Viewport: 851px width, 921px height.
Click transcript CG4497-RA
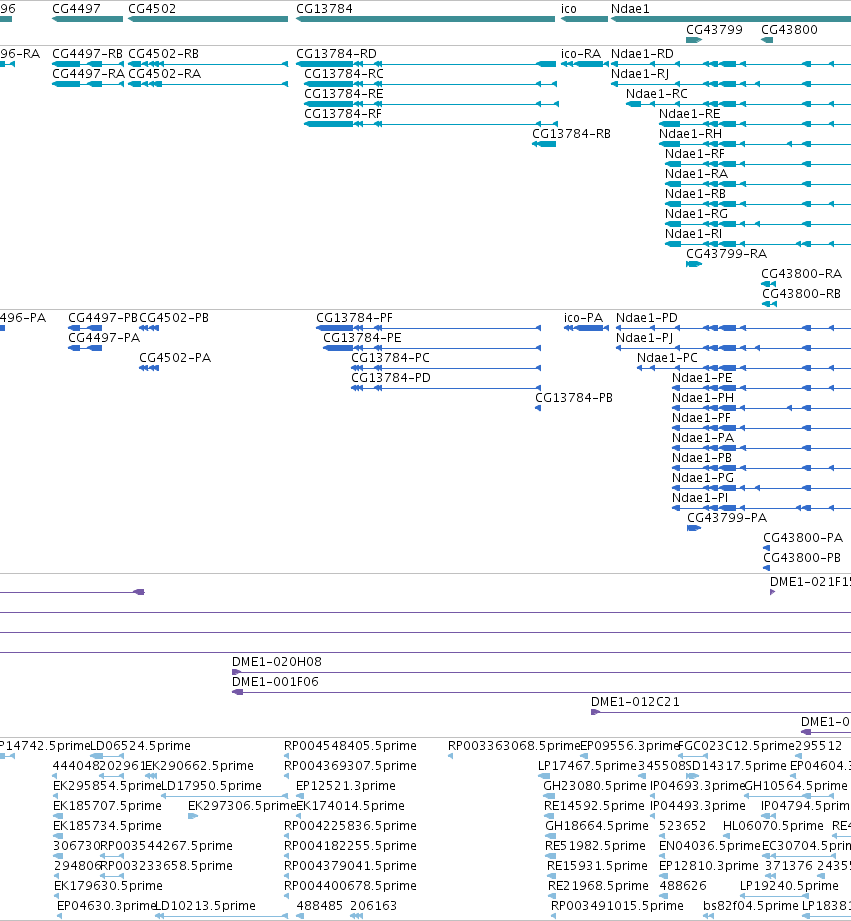click(x=88, y=84)
